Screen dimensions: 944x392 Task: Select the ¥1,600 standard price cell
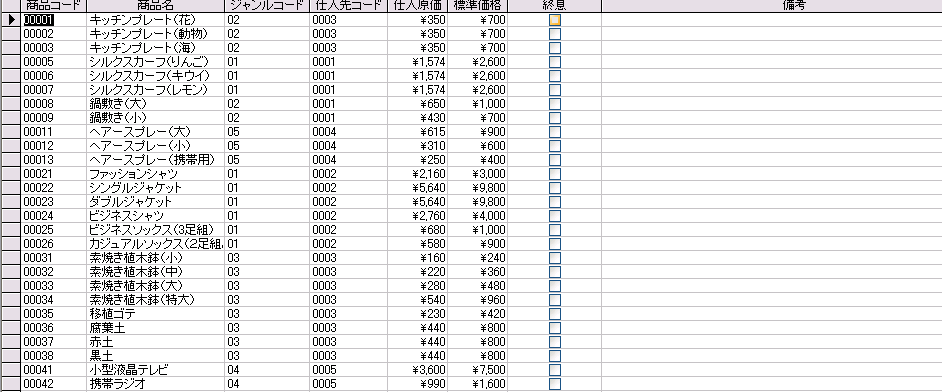pyautogui.click(x=477, y=384)
